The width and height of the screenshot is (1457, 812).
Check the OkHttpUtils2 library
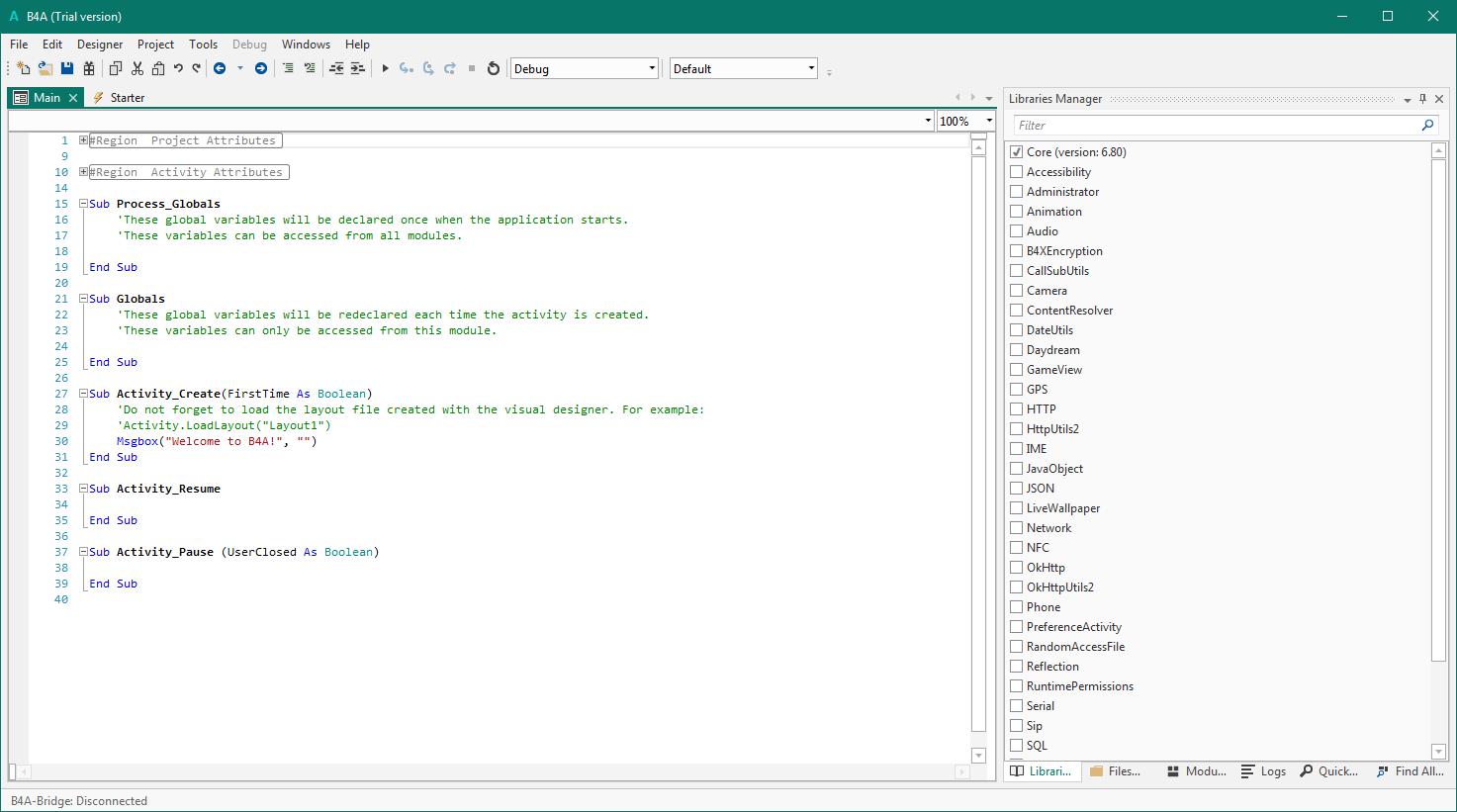pyautogui.click(x=1016, y=587)
